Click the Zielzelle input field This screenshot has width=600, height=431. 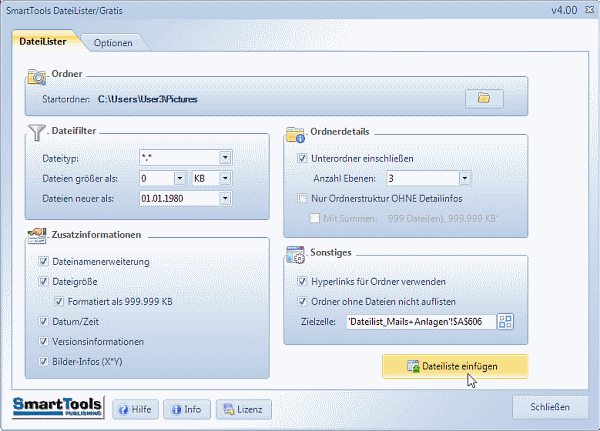pos(421,322)
